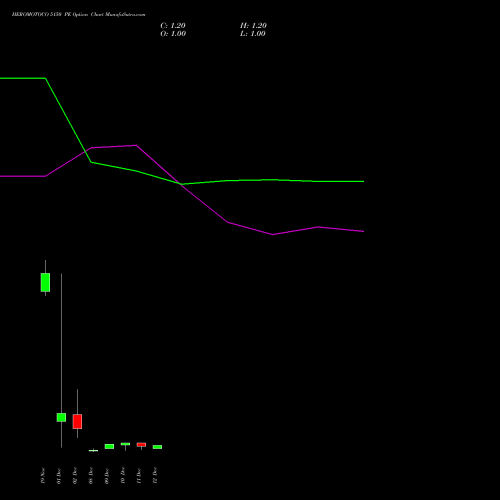The image size is (500, 500).
Task: Click the 09 Dec date axis label
Action: pos(107,475)
